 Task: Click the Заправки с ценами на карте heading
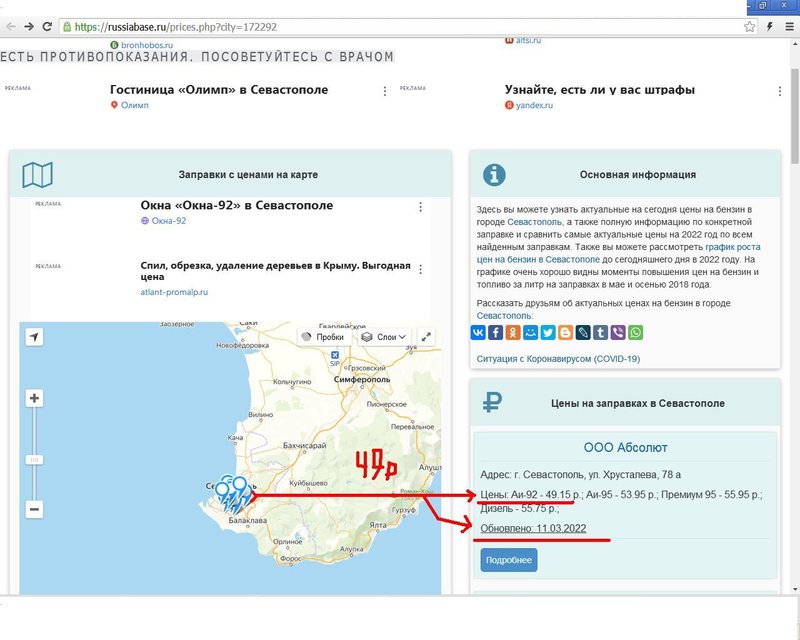click(248, 175)
